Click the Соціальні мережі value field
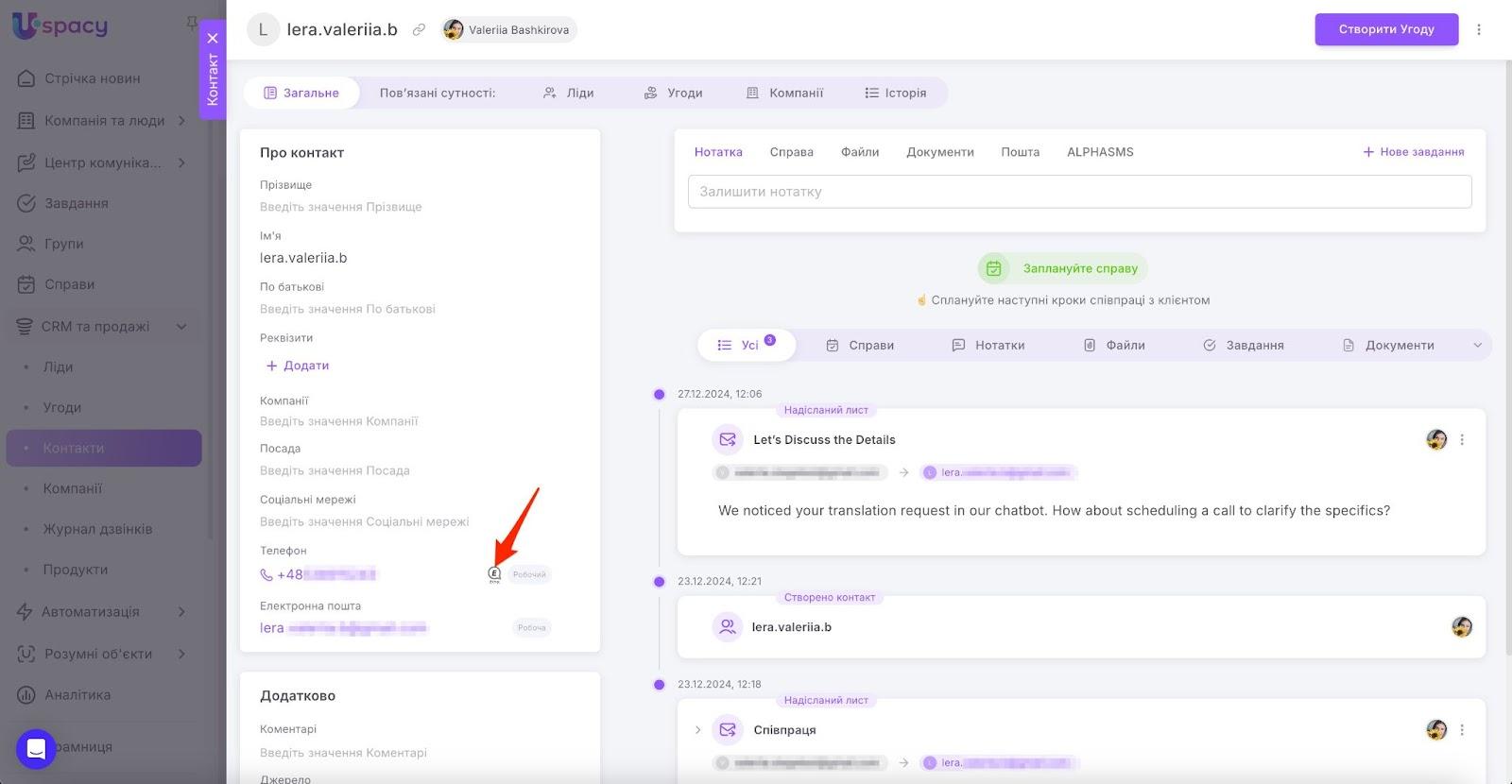Screen dimensions: 1512x784 pos(365,521)
